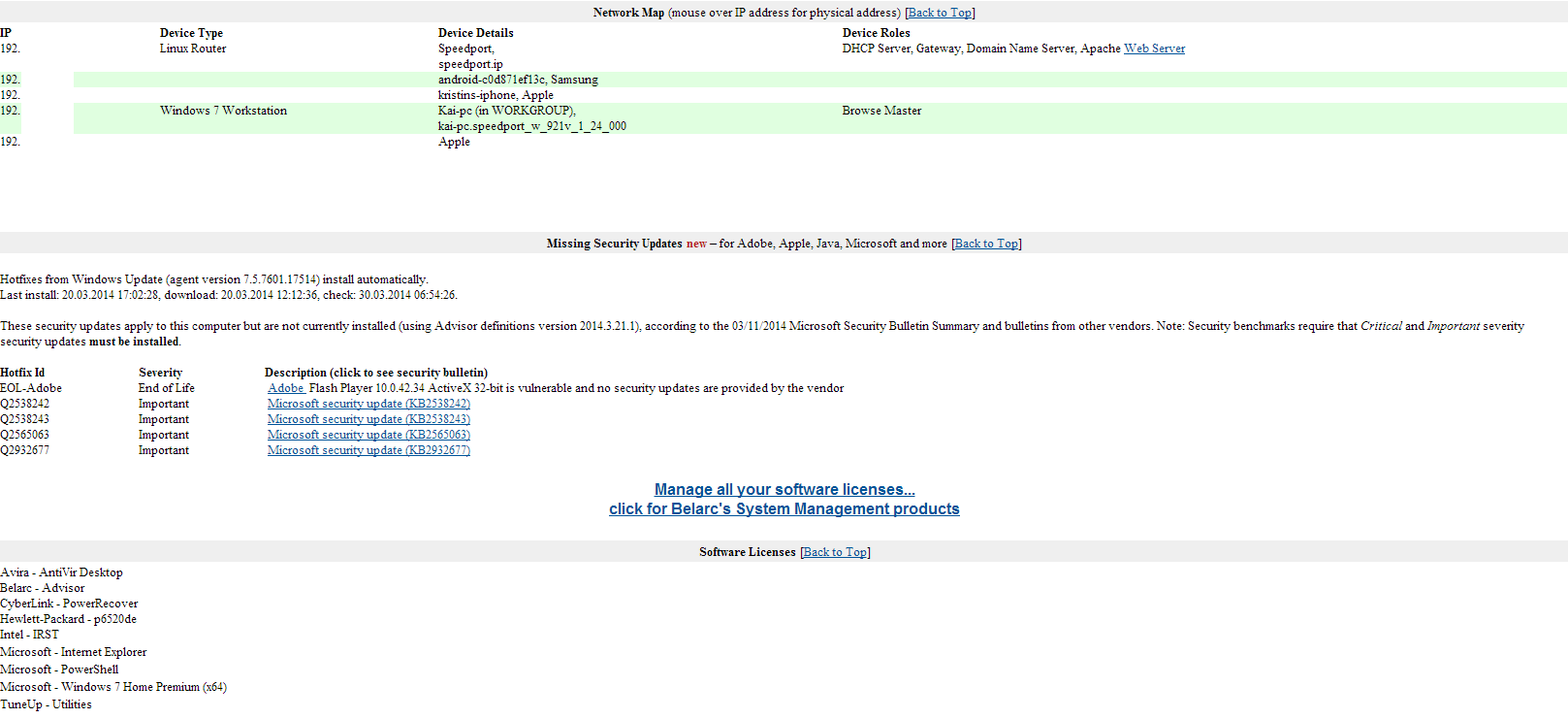Click the IP address of the Kai-pc row
Screen dimensions: 1568x719
[x=10, y=111]
